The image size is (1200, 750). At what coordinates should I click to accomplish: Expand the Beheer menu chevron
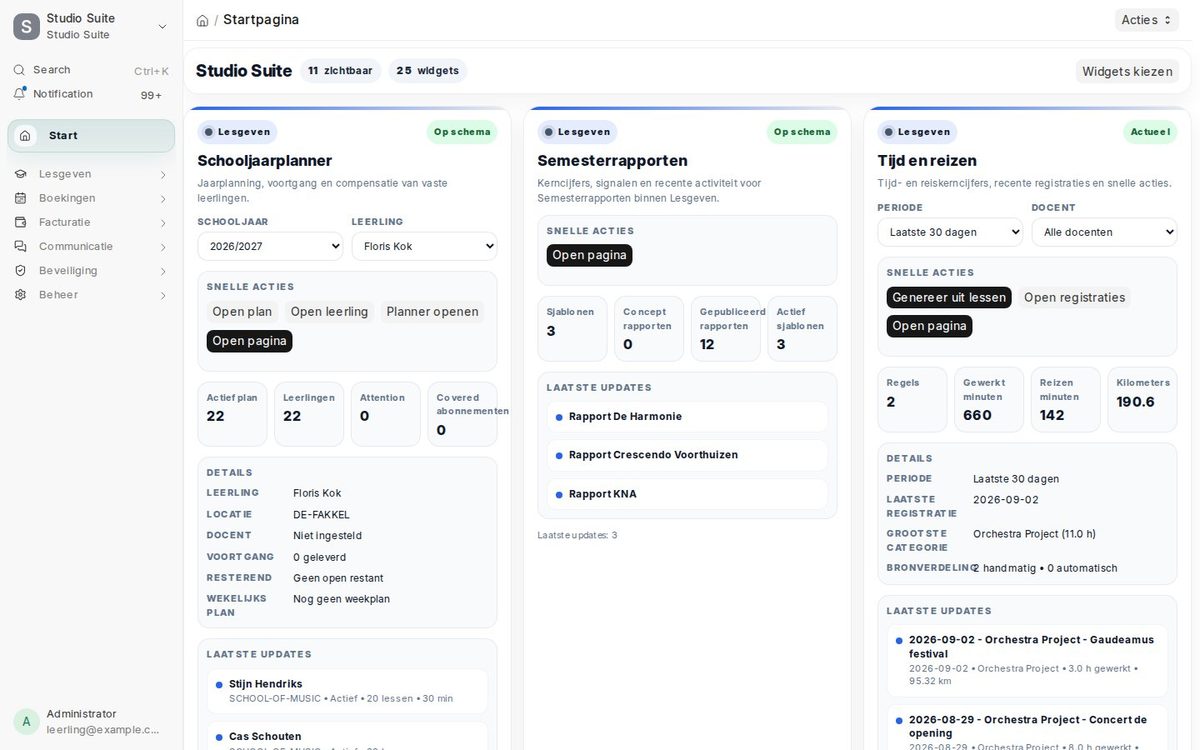tap(163, 295)
